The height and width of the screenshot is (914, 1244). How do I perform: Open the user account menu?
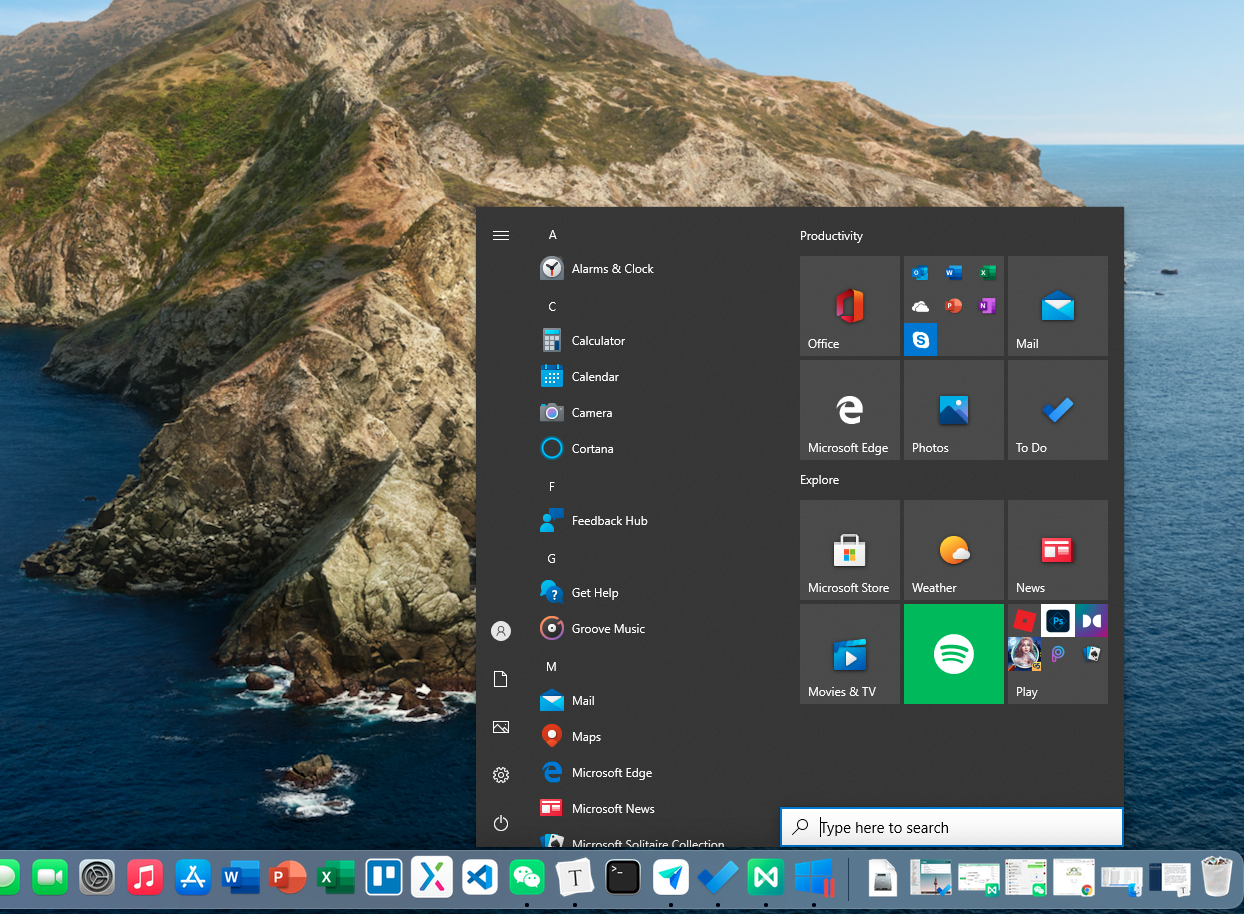click(x=501, y=631)
